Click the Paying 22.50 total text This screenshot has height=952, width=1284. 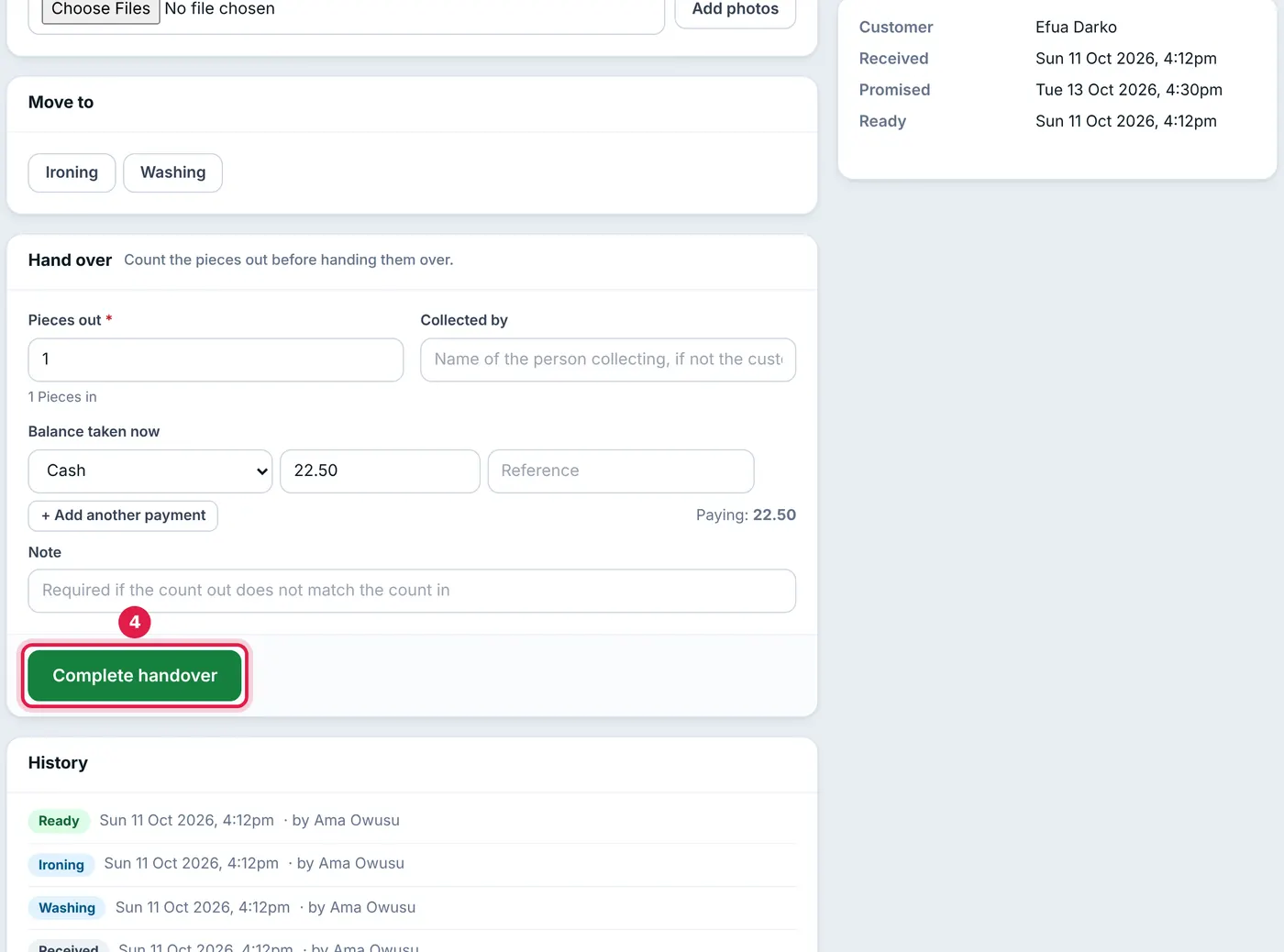746,515
